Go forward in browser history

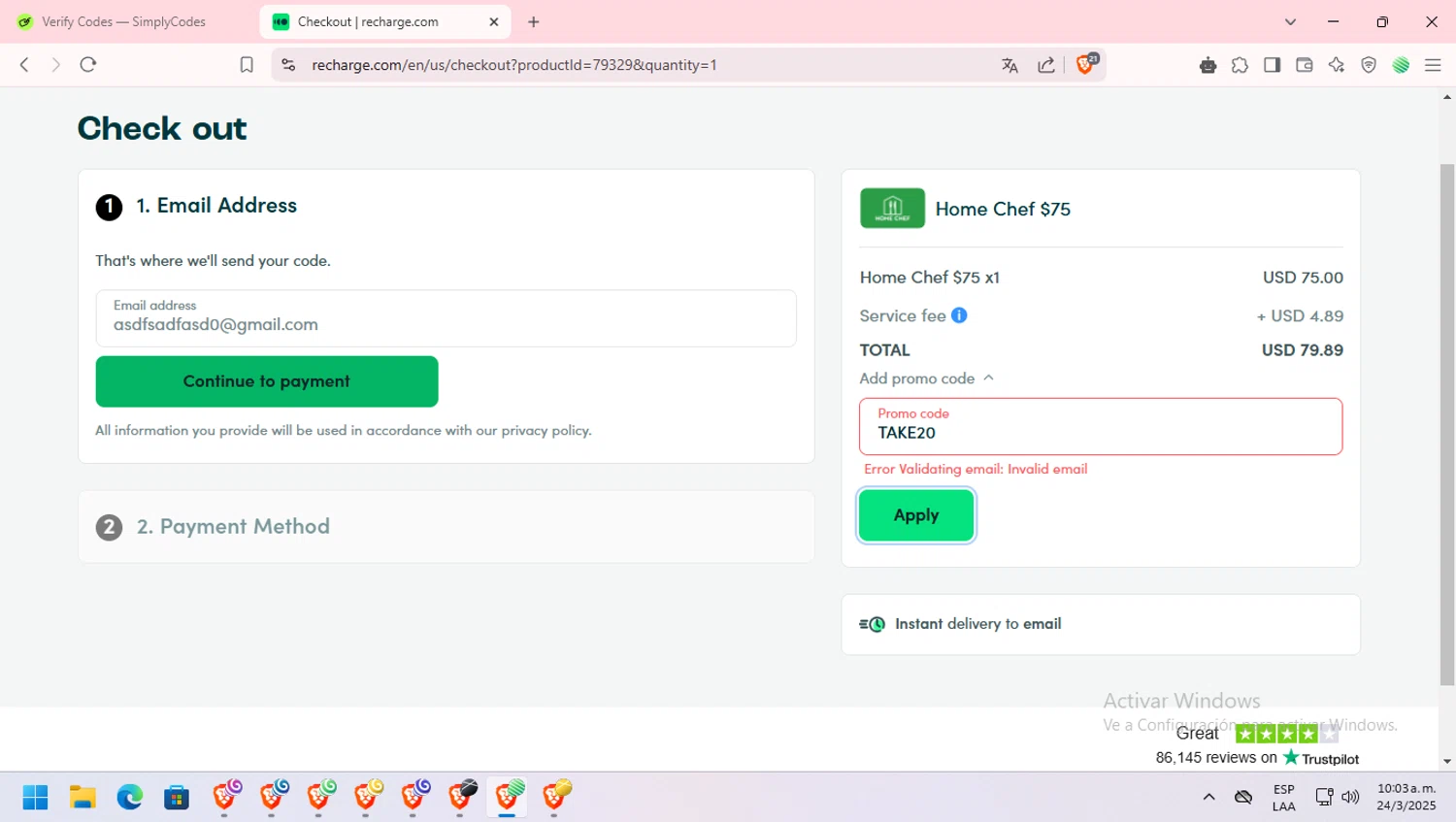(x=55, y=65)
